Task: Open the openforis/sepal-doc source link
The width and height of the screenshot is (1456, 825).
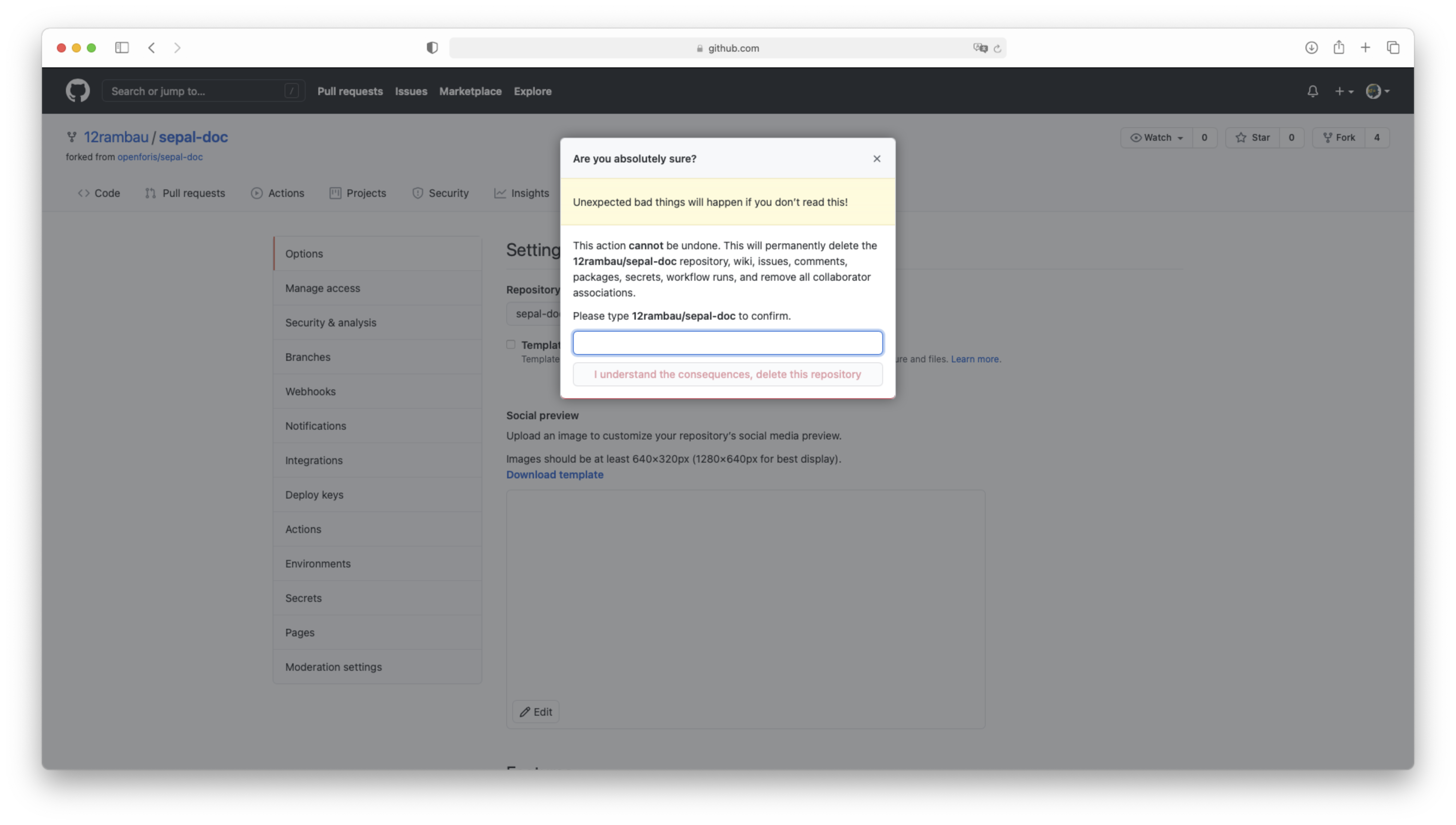Action: (x=160, y=157)
